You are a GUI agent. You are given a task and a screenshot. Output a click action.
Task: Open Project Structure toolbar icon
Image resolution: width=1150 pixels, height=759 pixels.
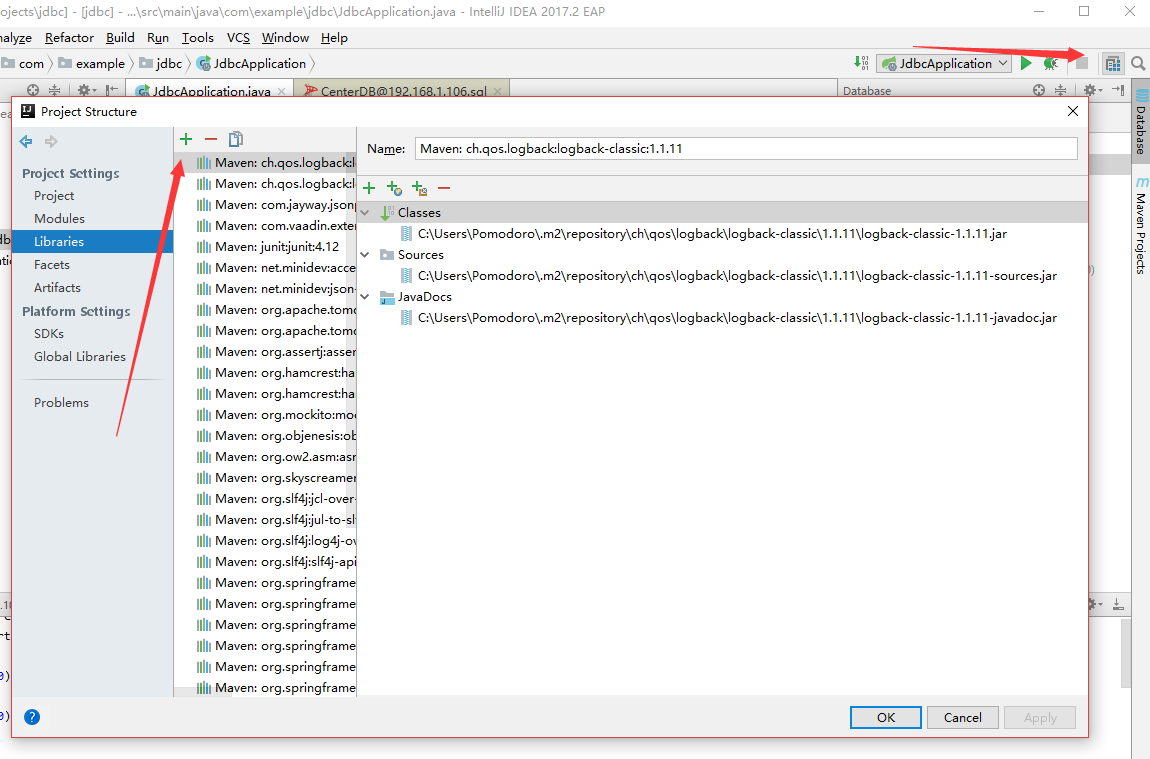click(1113, 64)
